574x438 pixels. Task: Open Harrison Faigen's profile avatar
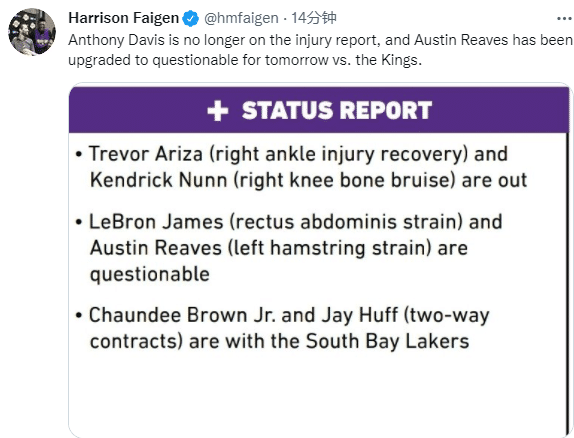click(x=32, y=32)
